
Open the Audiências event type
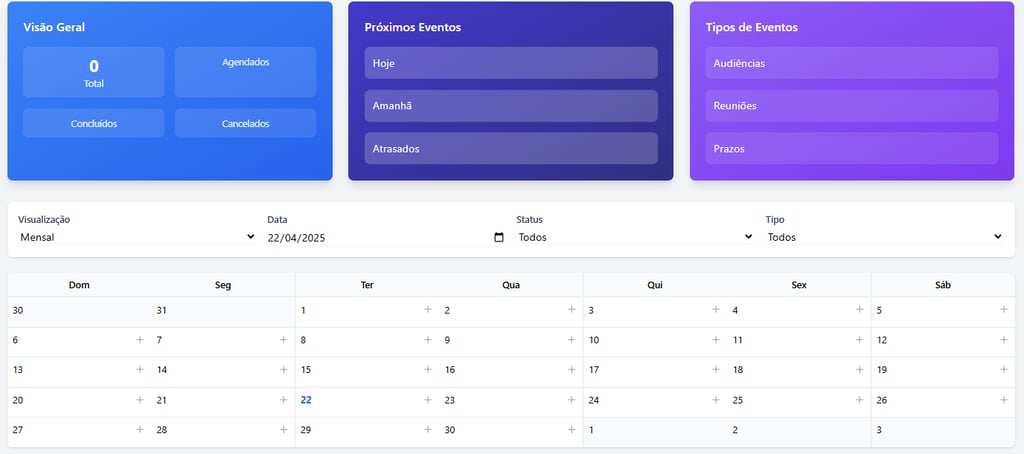tap(852, 63)
